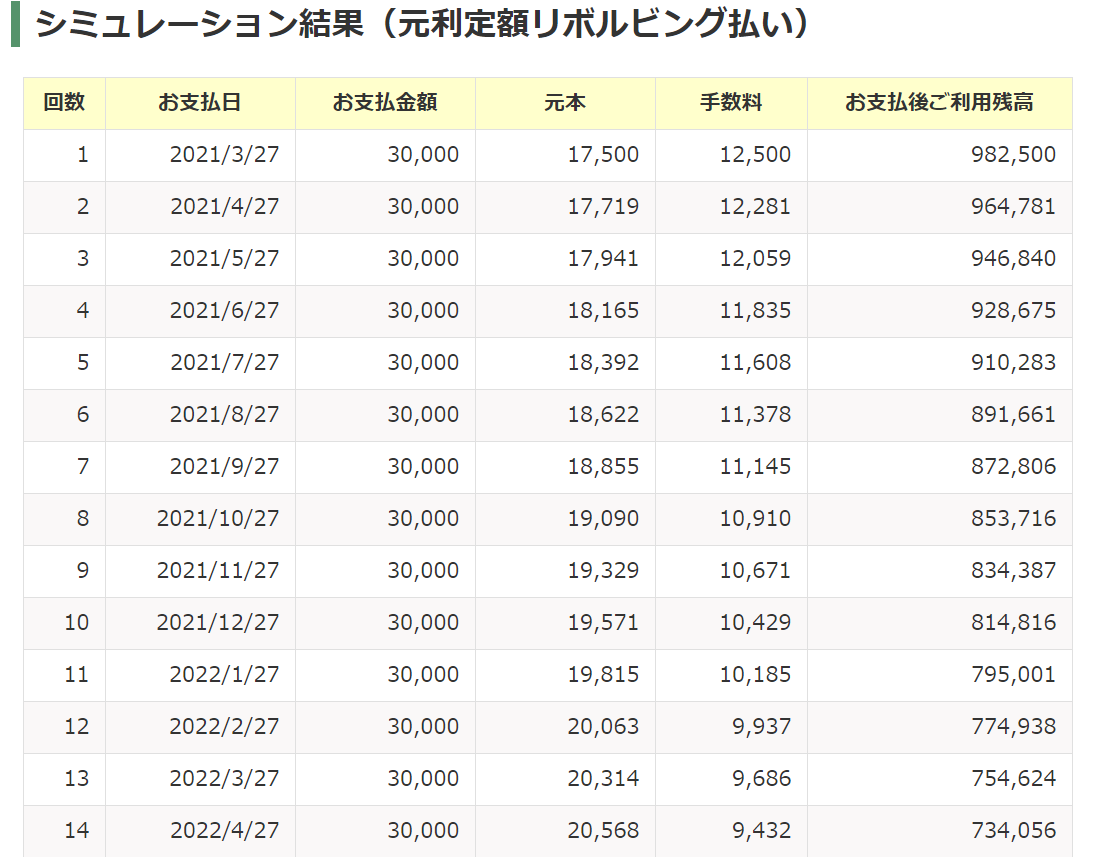Click fee value 10,429
1105x857 pixels.
(755, 622)
